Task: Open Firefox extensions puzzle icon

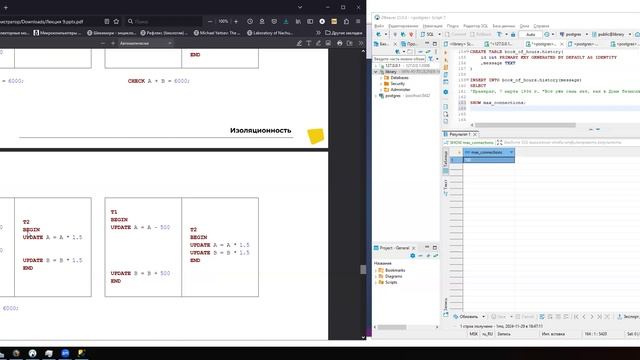Action: click(x=346, y=21)
